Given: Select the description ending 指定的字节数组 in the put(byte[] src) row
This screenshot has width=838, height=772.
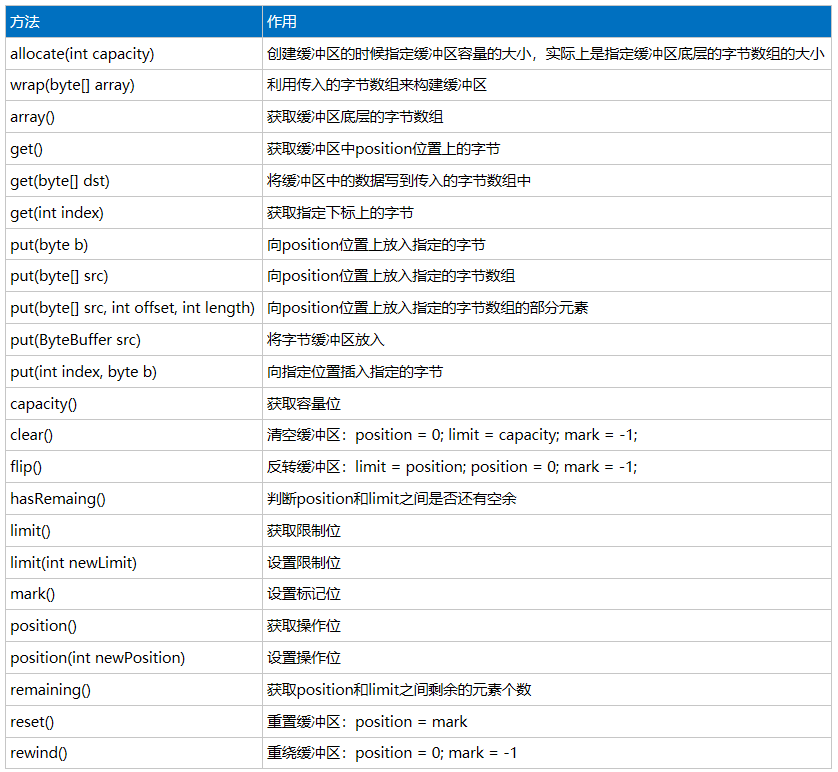Looking at the screenshot, I should (391, 276).
